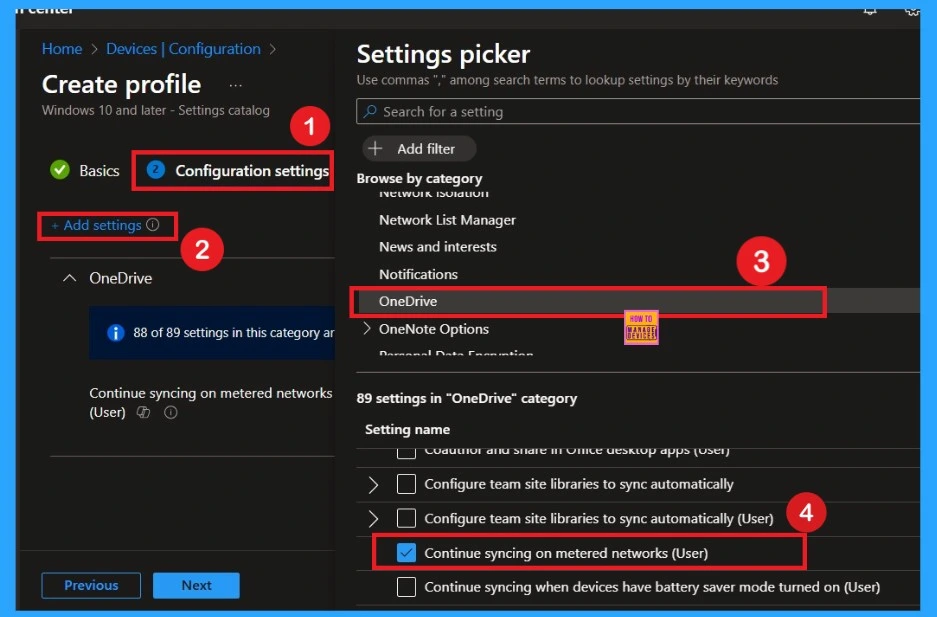937x617 pixels.
Task: Check Continue syncing when battery saver mode on
Action: click(x=406, y=587)
